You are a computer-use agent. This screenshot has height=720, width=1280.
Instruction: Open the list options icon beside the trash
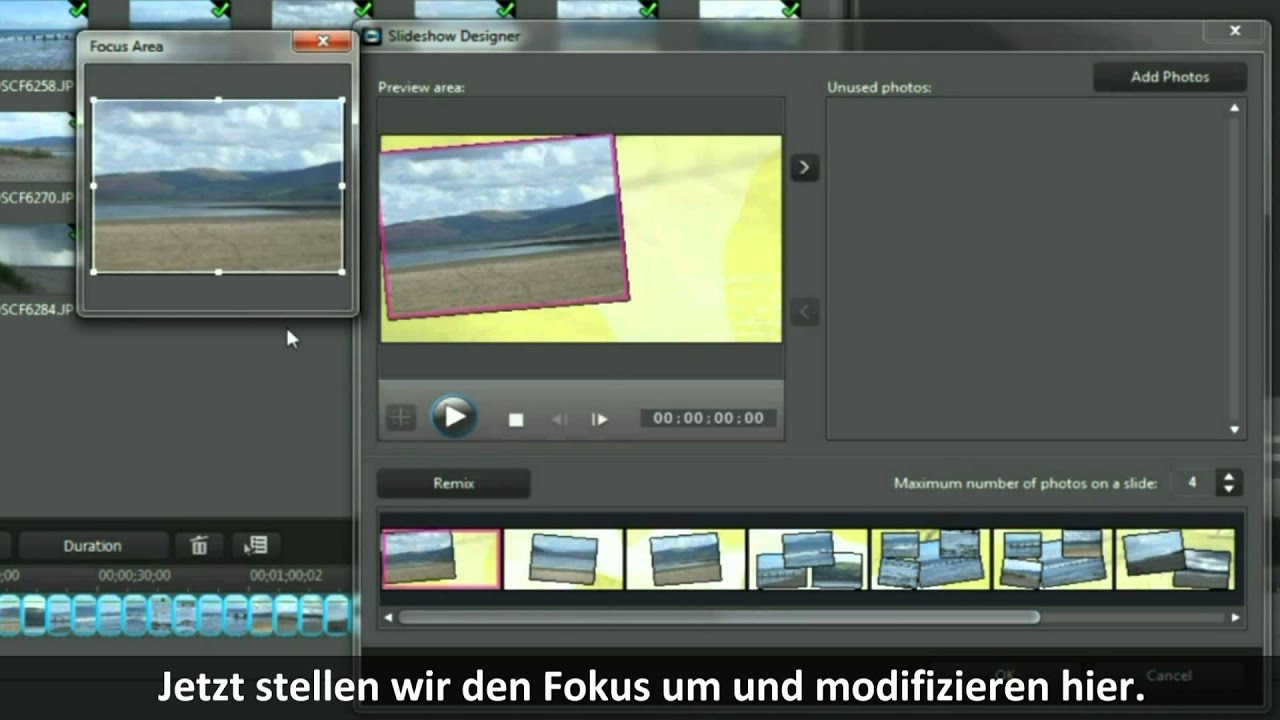pos(255,545)
